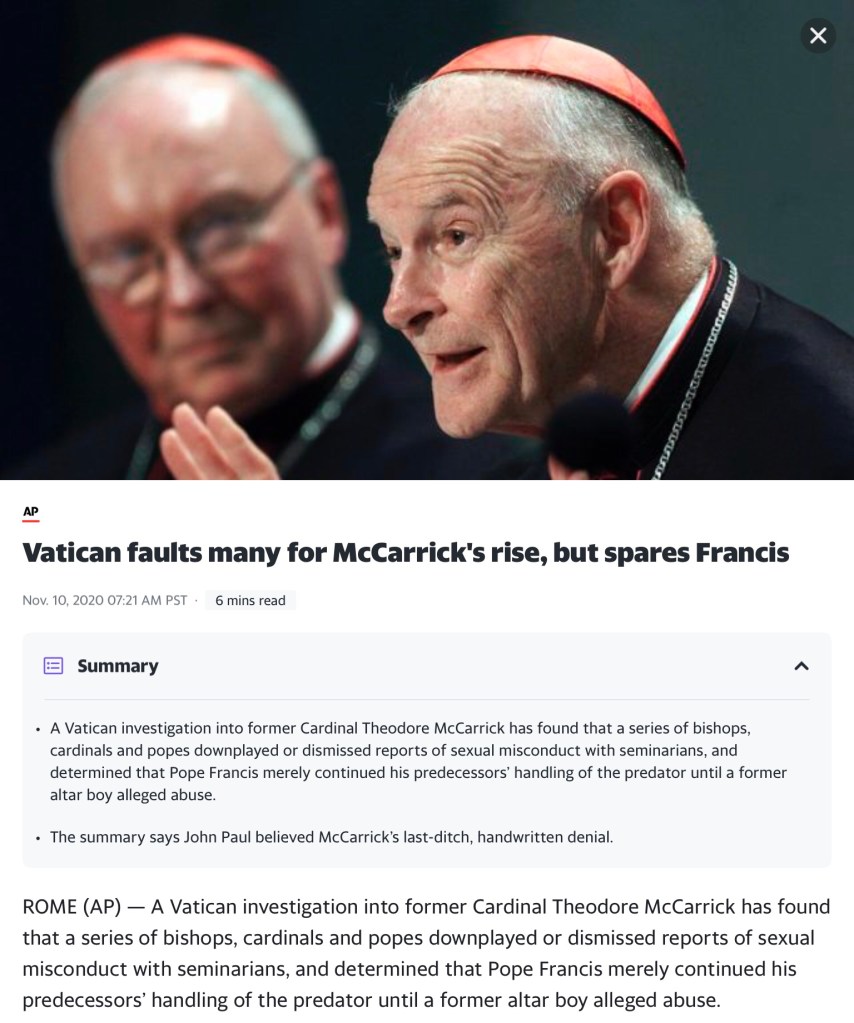Click the last article line ending "alleged abuse."
Viewport: 854px width, 1023px height.
(371, 1000)
